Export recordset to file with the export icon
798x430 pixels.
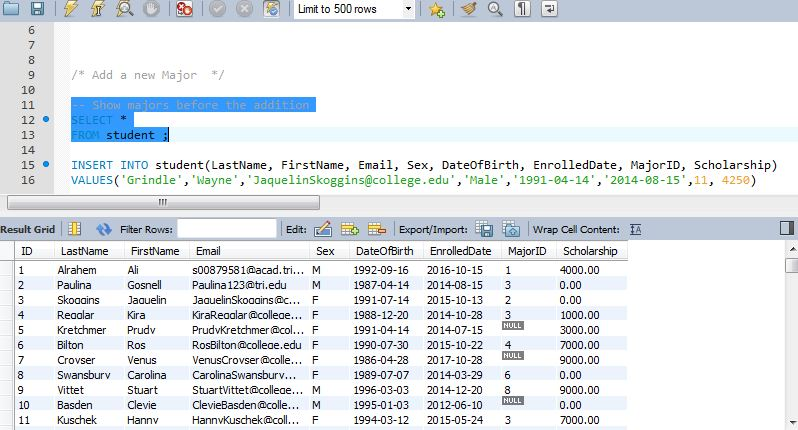click(x=484, y=229)
